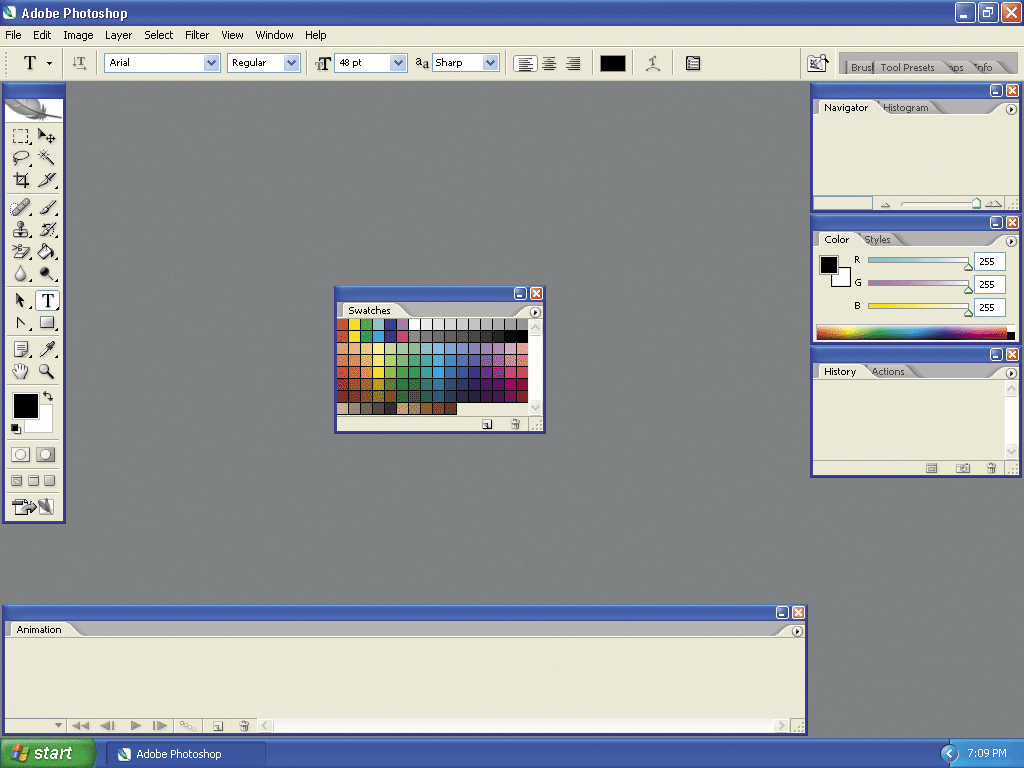Click the Create Warped Text icon
The height and width of the screenshot is (768, 1024).
pyautogui.click(x=652, y=63)
